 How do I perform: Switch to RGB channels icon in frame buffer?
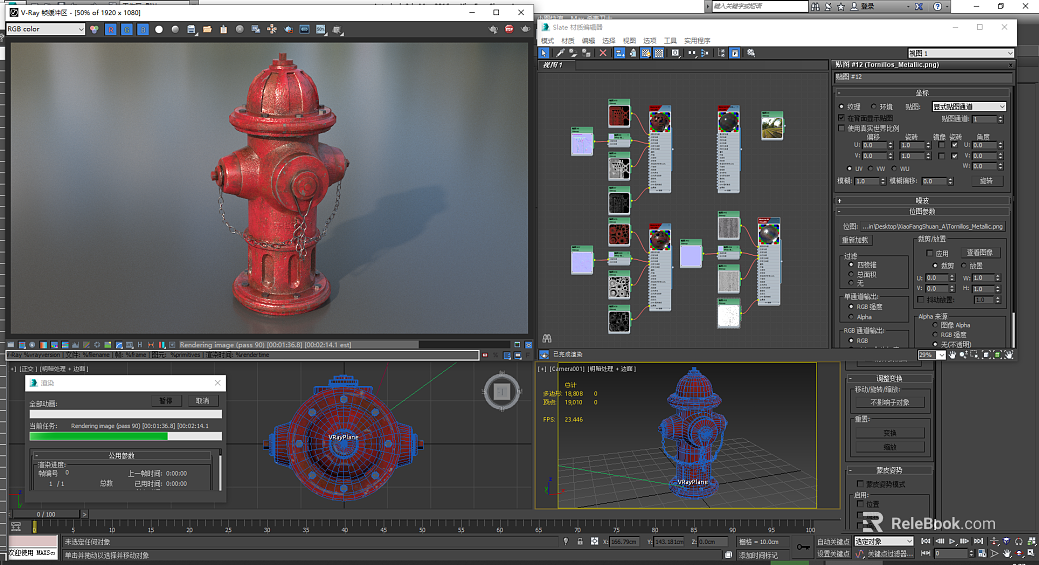coord(94,29)
